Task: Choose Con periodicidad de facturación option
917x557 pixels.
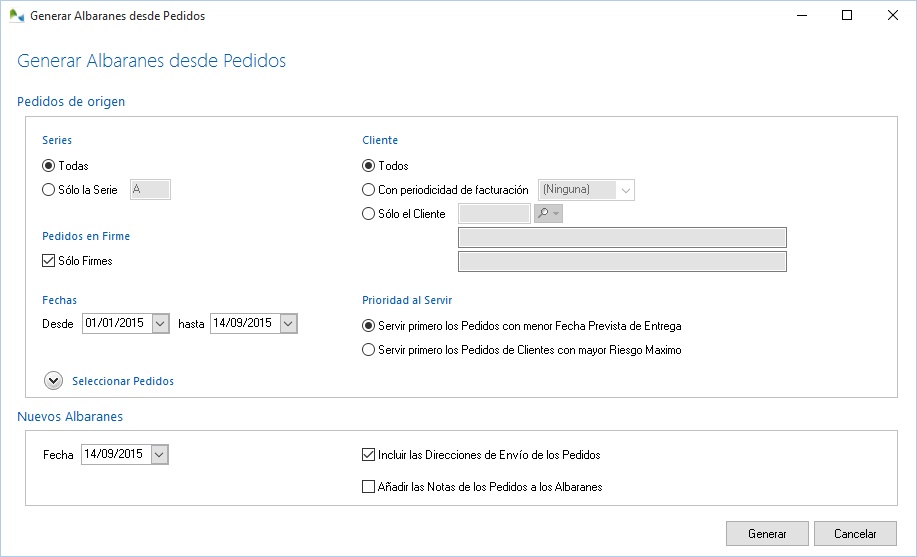Action: 369,190
